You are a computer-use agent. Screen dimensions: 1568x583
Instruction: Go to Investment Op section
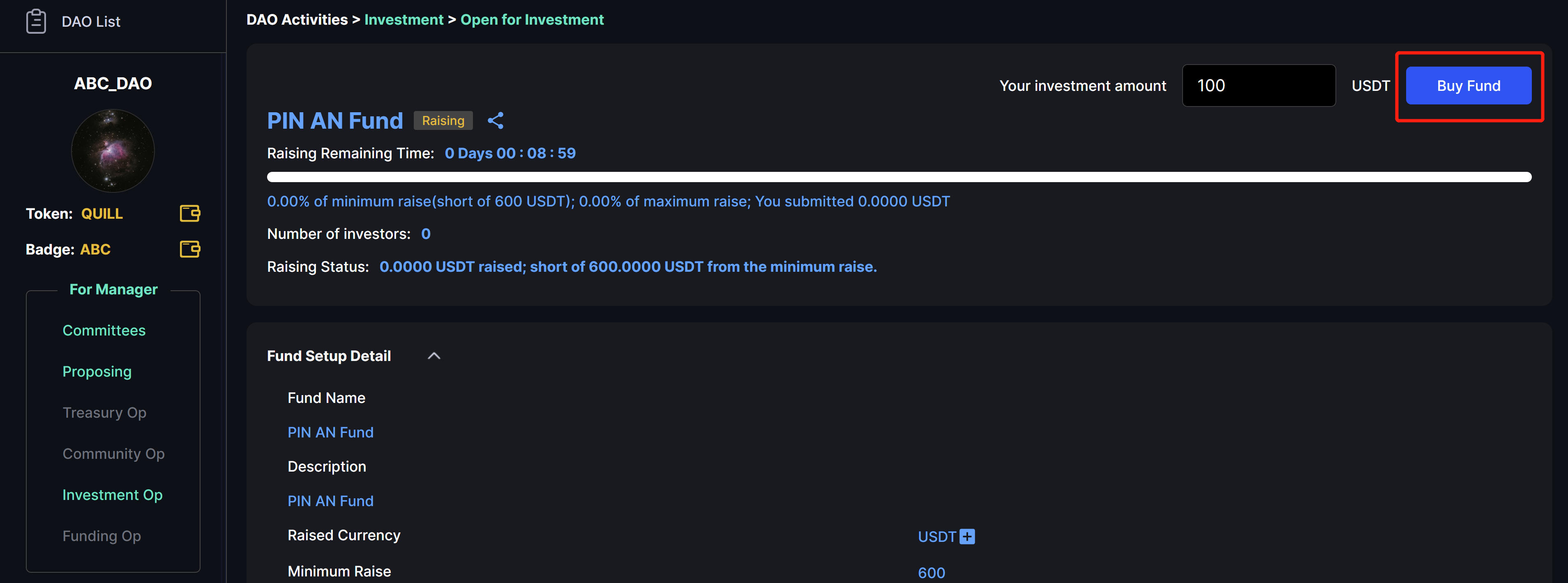point(113,495)
